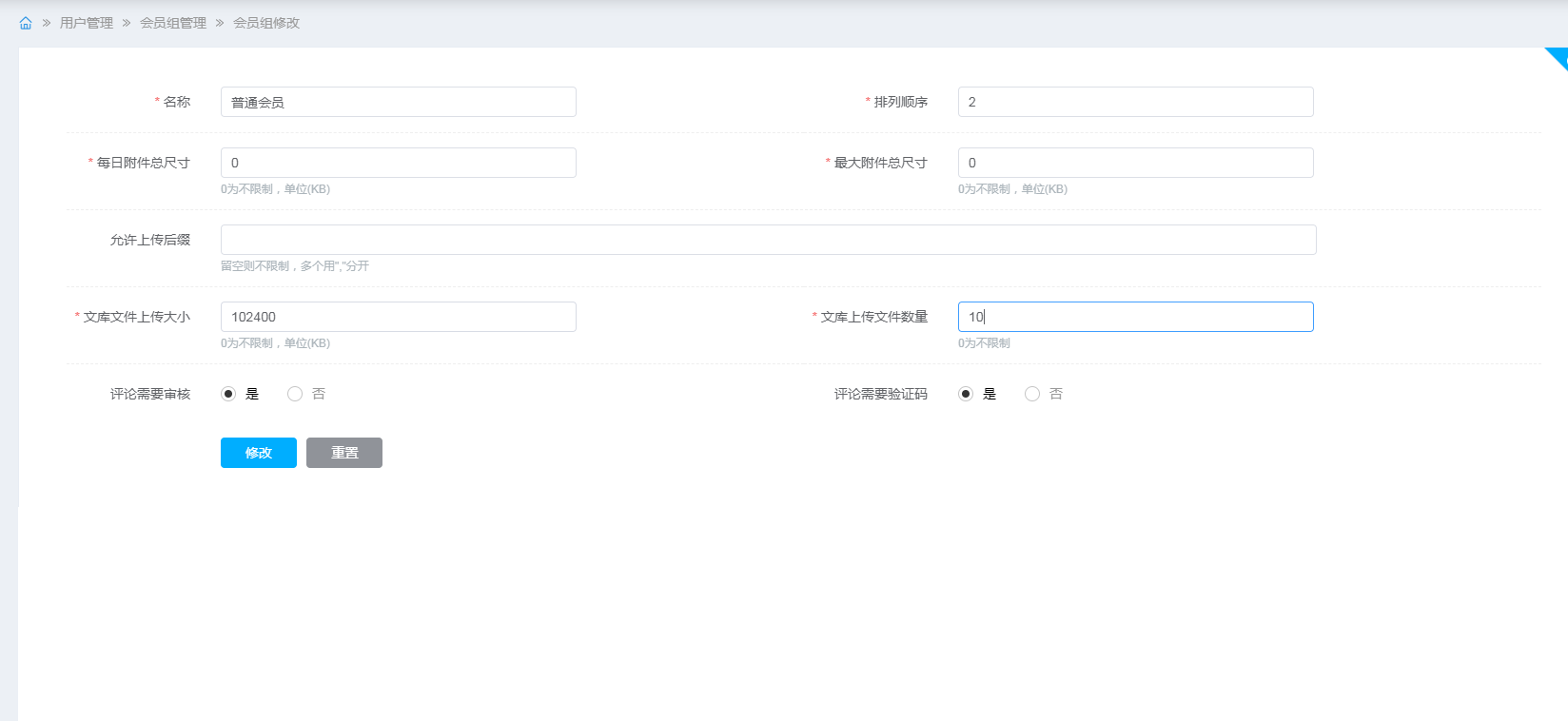Select 是 for 评论需要审核
The image size is (1568, 721).
click(x=228, y=394)
